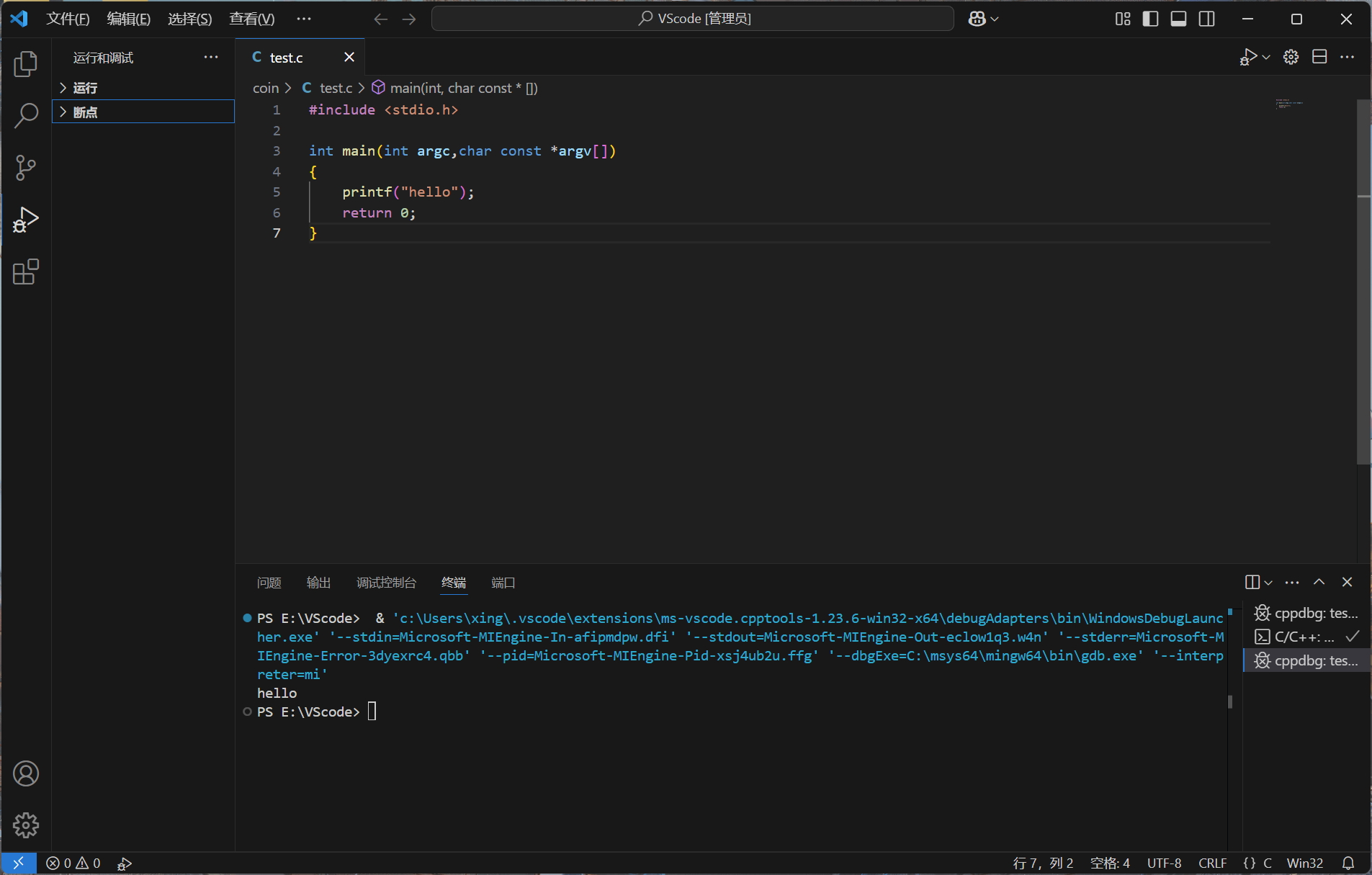Toggle the primary sidebar visibility
The height and width of the screenshot is (875, 1372).
pyautogui.click(x=1150, y=19)
